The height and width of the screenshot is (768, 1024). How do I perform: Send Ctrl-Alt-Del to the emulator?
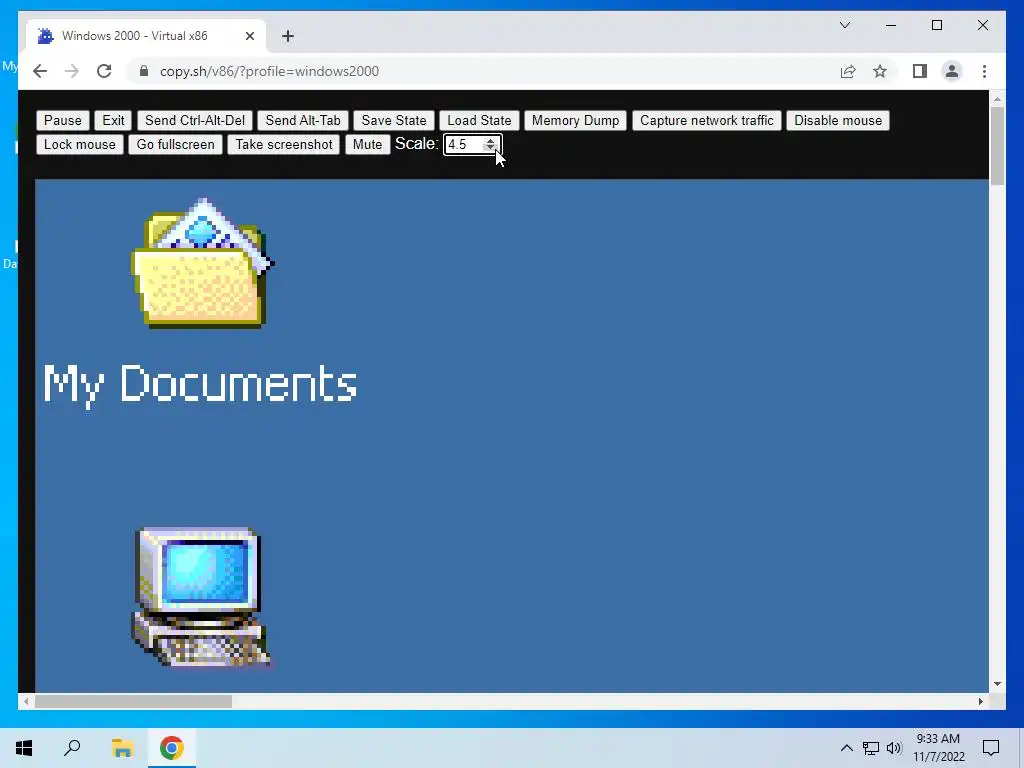point(195,120)
